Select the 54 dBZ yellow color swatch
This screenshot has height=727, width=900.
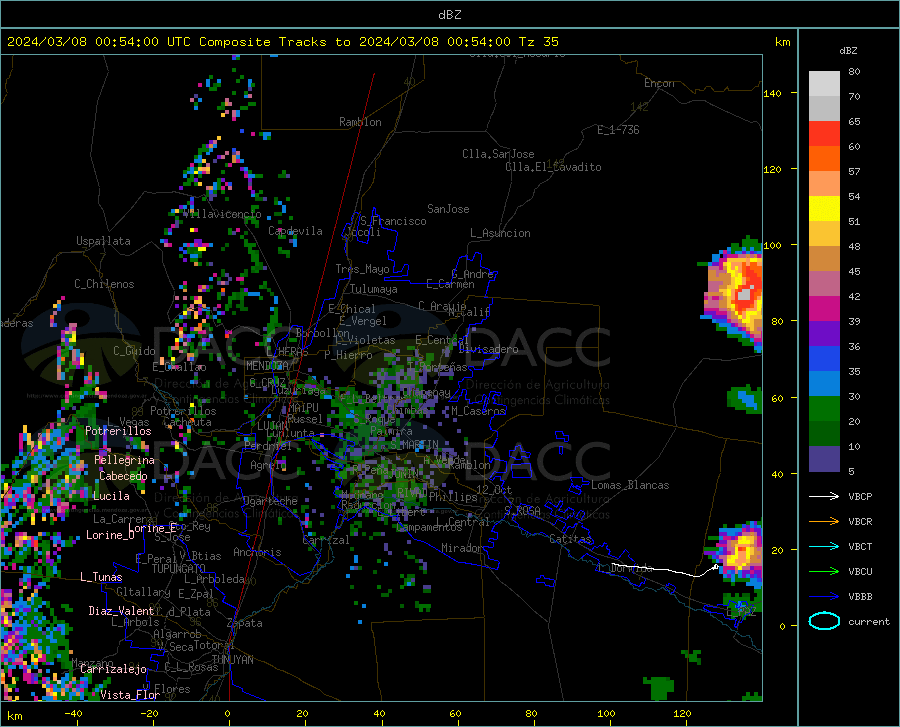(824, 208)
